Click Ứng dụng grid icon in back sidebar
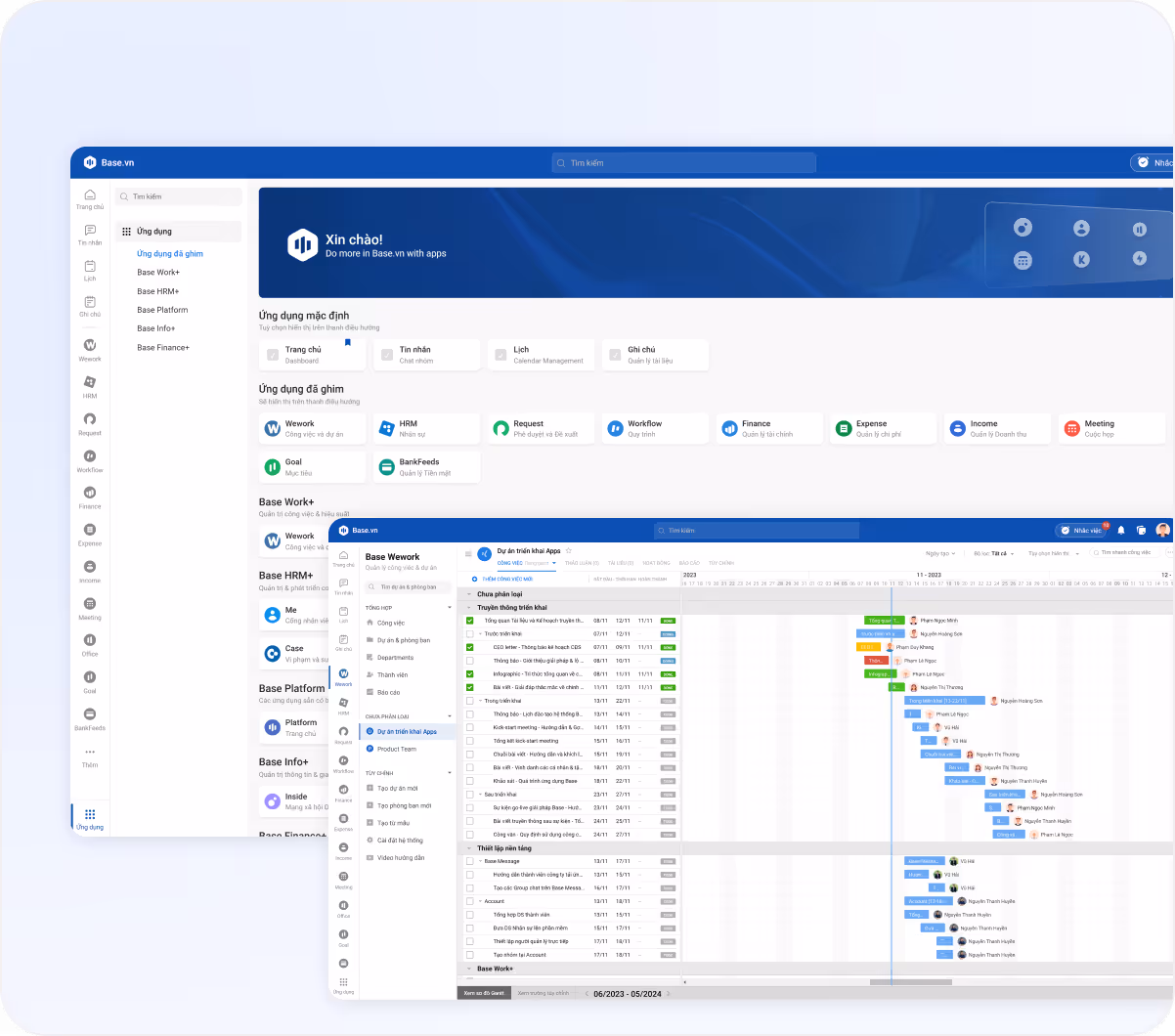The image size is (1175, 1036). click(x=90, y=814)
